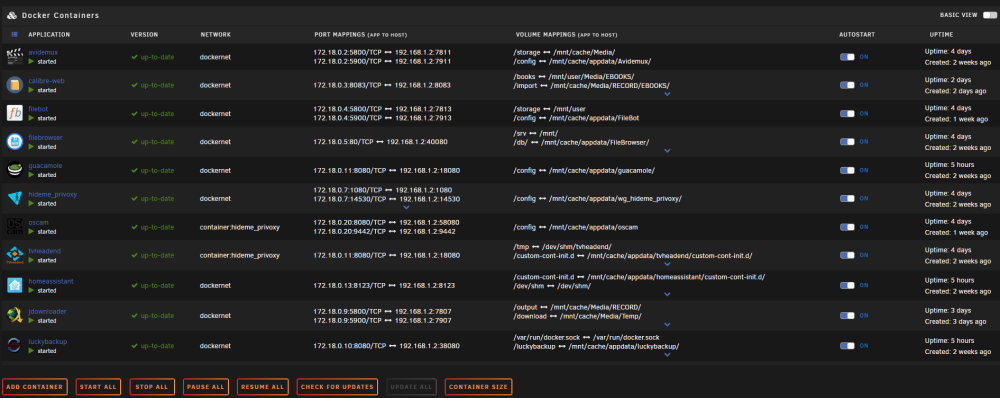This screenshot has width=1000, height=398.
Task: Open the guacamole container link
Action: (x=45, y=165)
